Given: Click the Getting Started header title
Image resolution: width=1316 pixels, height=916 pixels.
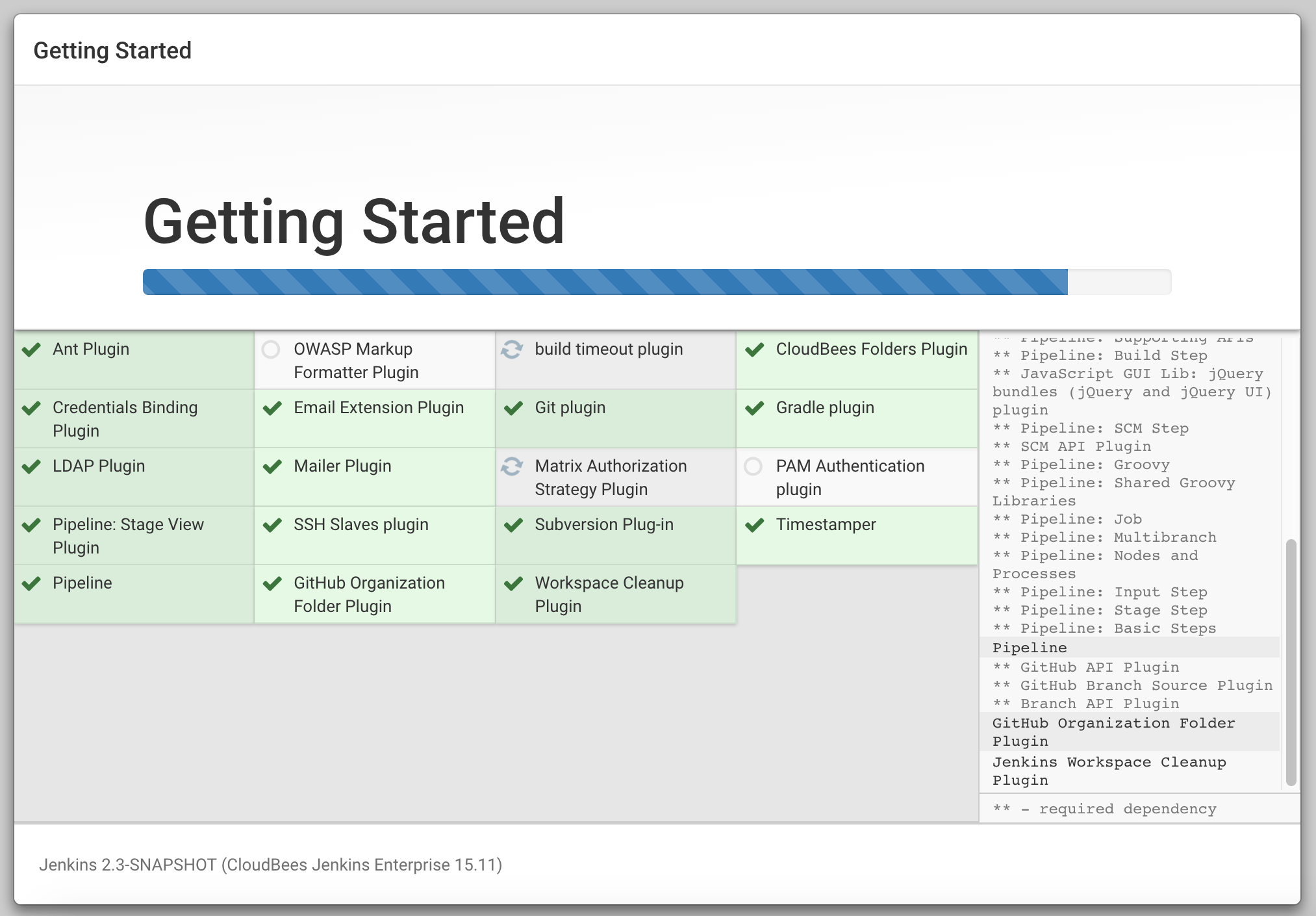Looking at the screenshot, I should tap(112, 51).
